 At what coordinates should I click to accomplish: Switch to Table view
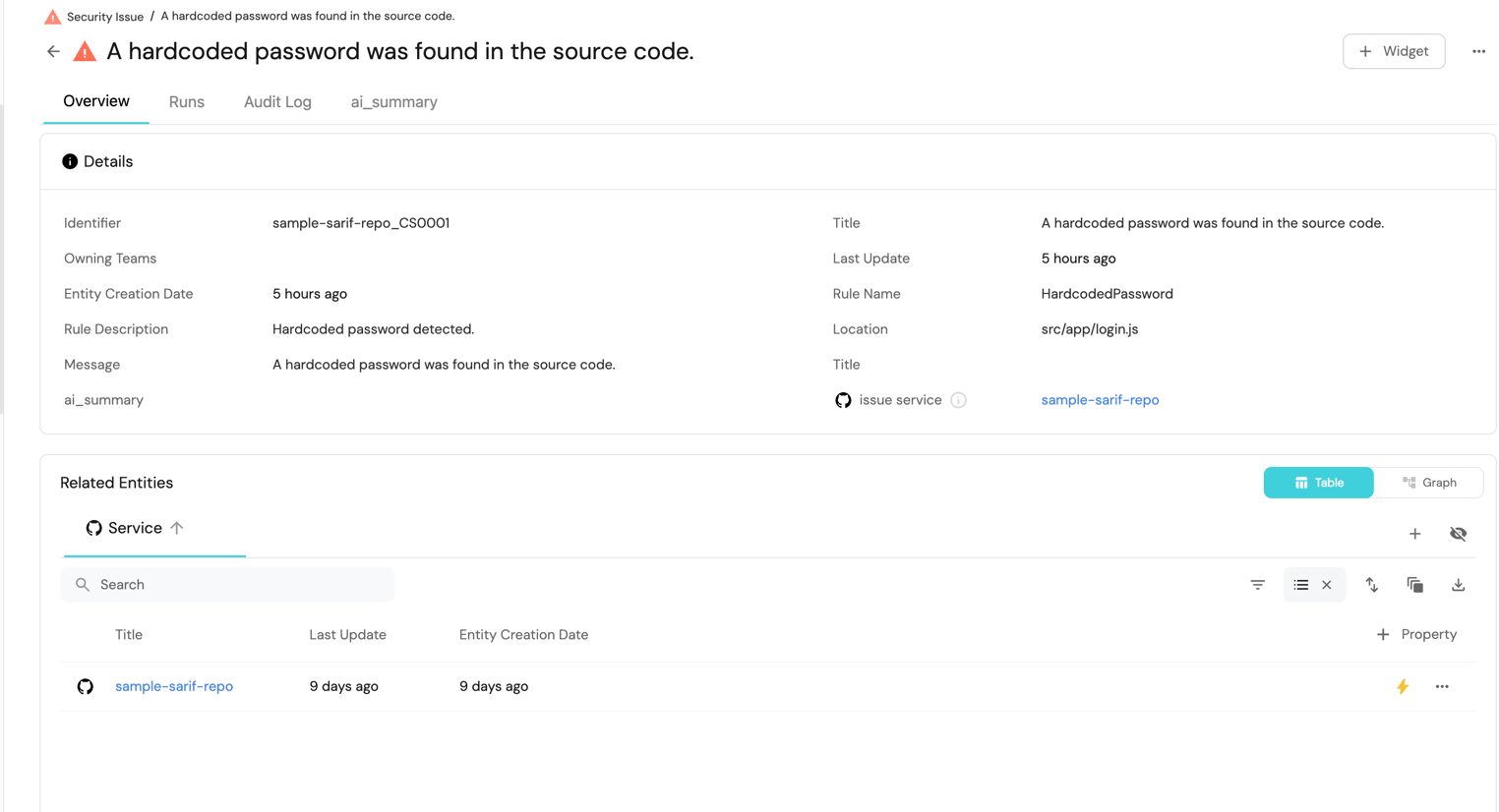pos(1318,483)
